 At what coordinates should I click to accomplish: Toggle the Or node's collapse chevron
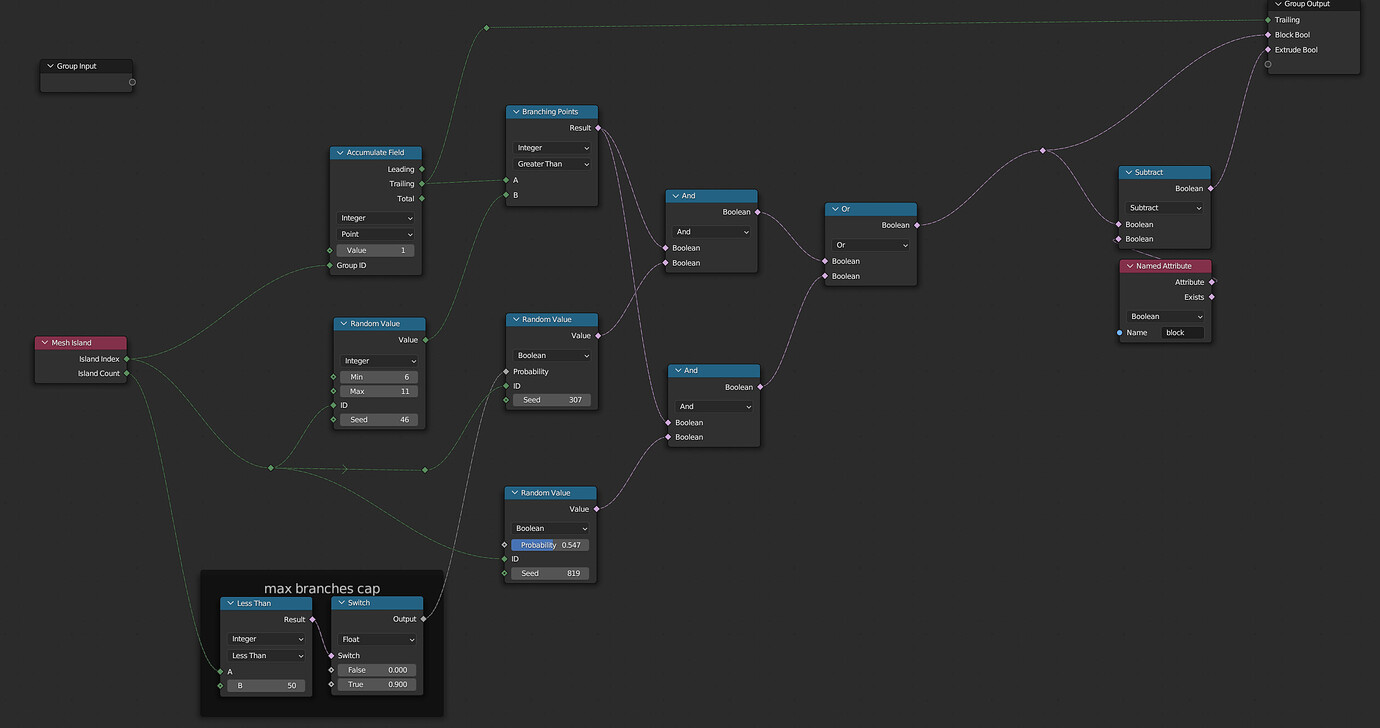pos(835,209)
